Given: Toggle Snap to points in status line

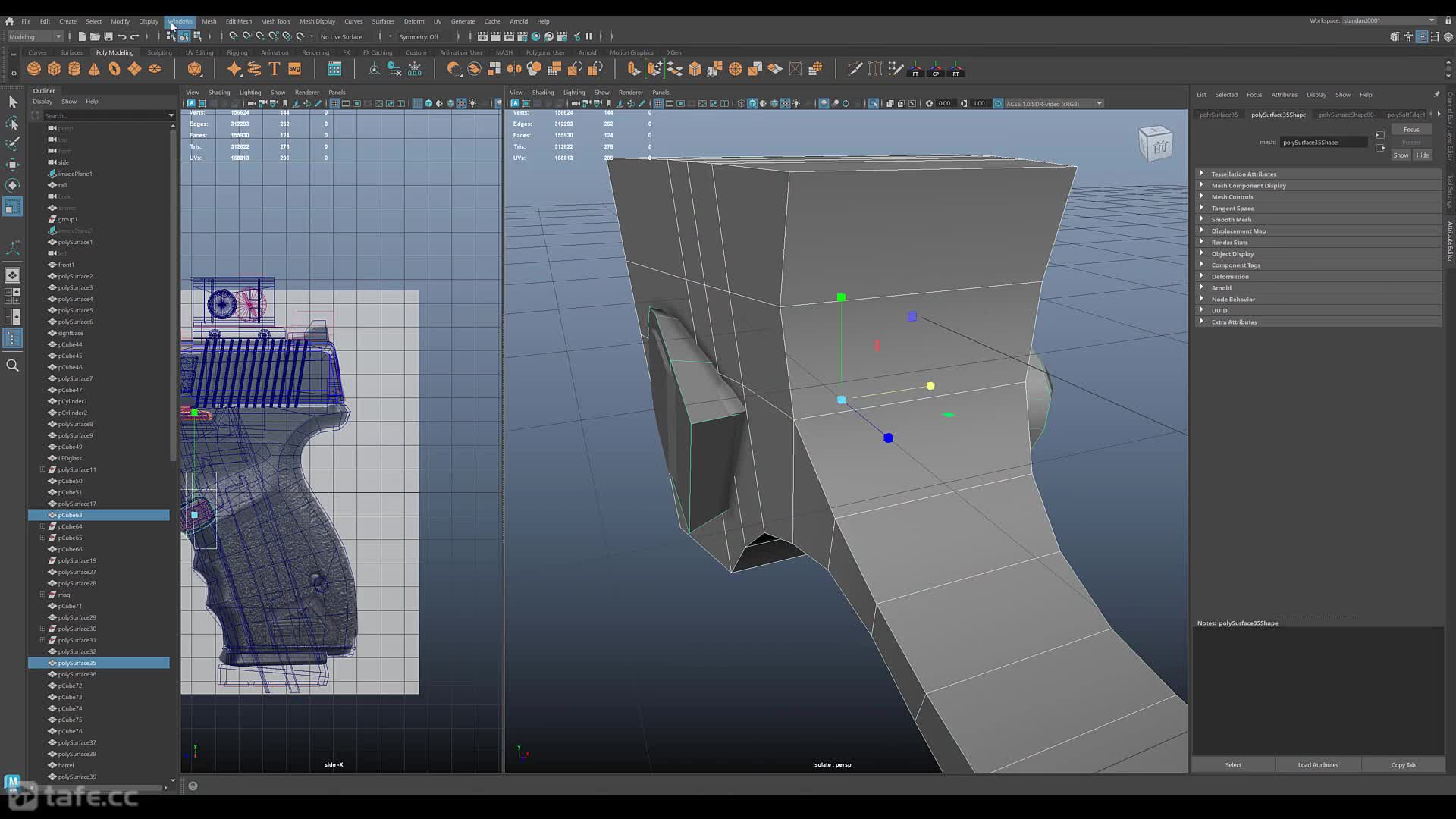Looking at the screenshot, I should click(260, 36).
